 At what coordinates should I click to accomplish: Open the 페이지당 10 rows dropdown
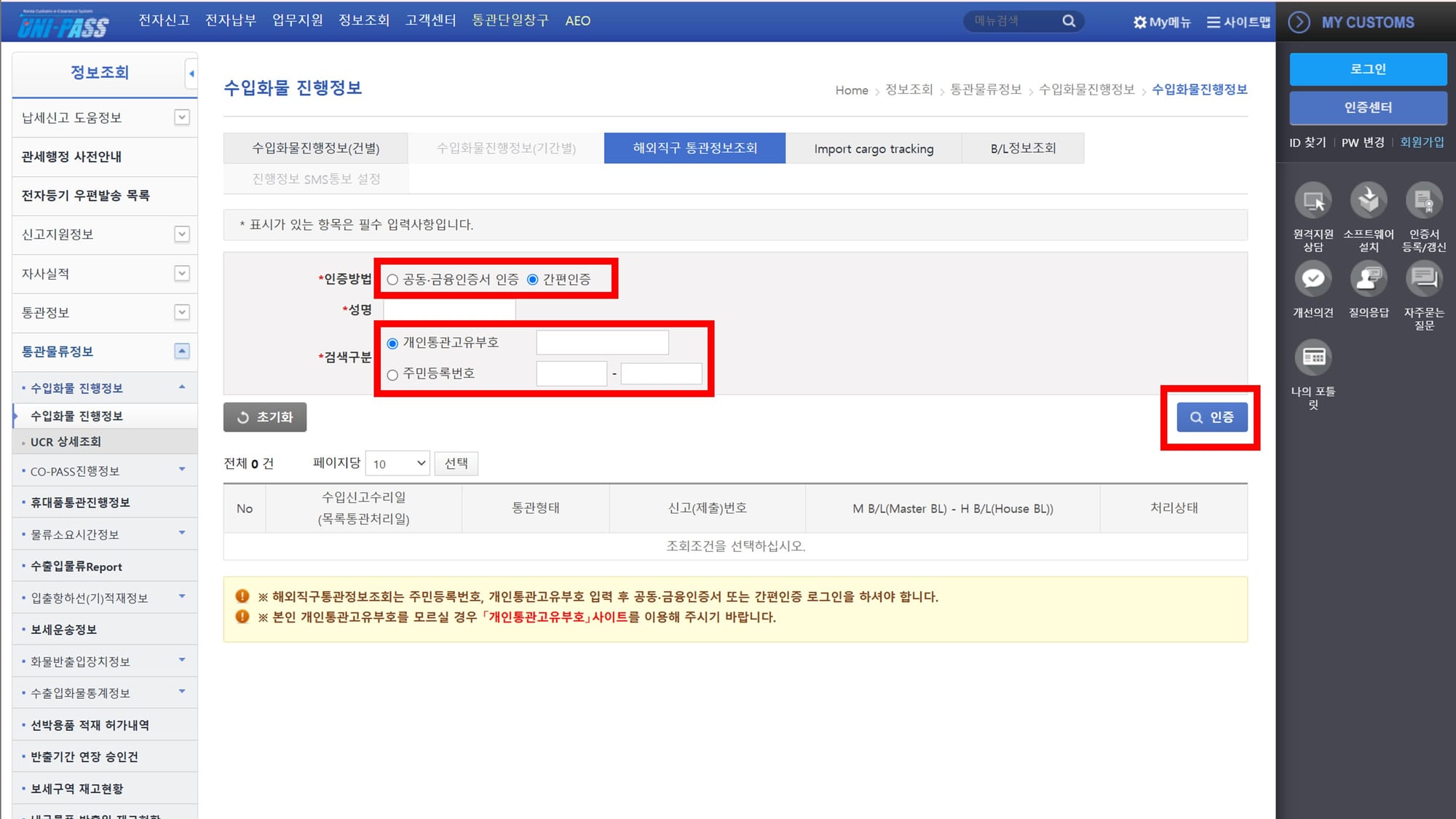[397, 464]
